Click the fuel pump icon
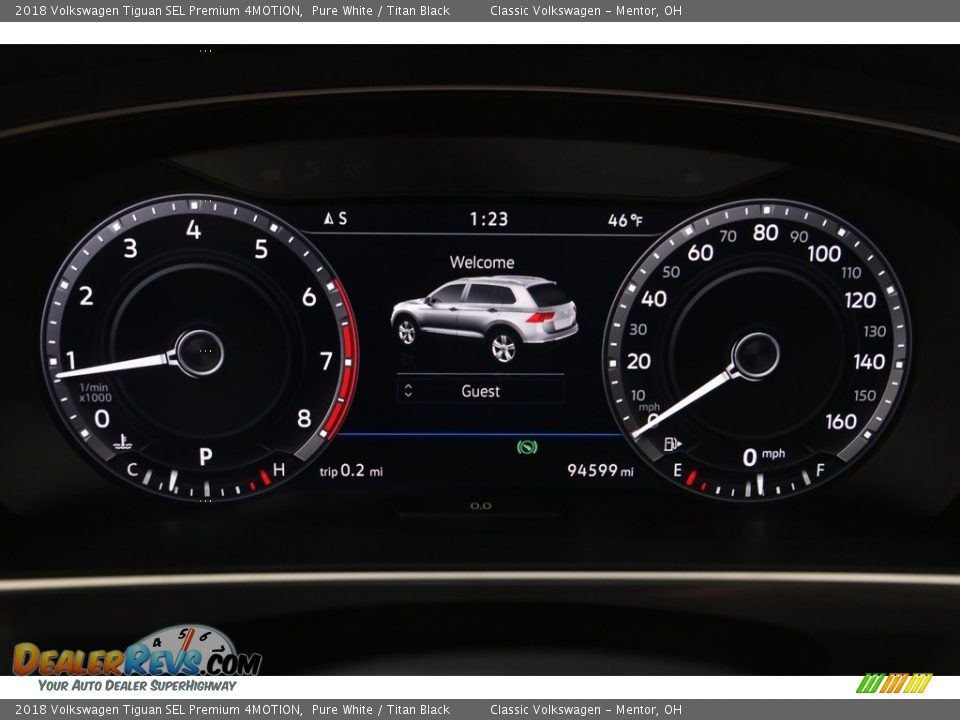This screenshot has width=960, height=720. pos(673,443)
